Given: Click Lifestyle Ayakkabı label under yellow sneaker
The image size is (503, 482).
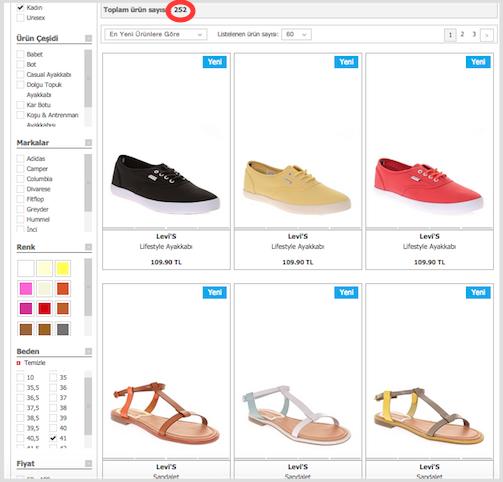Looking at the screenshot, I should [298, 247].
